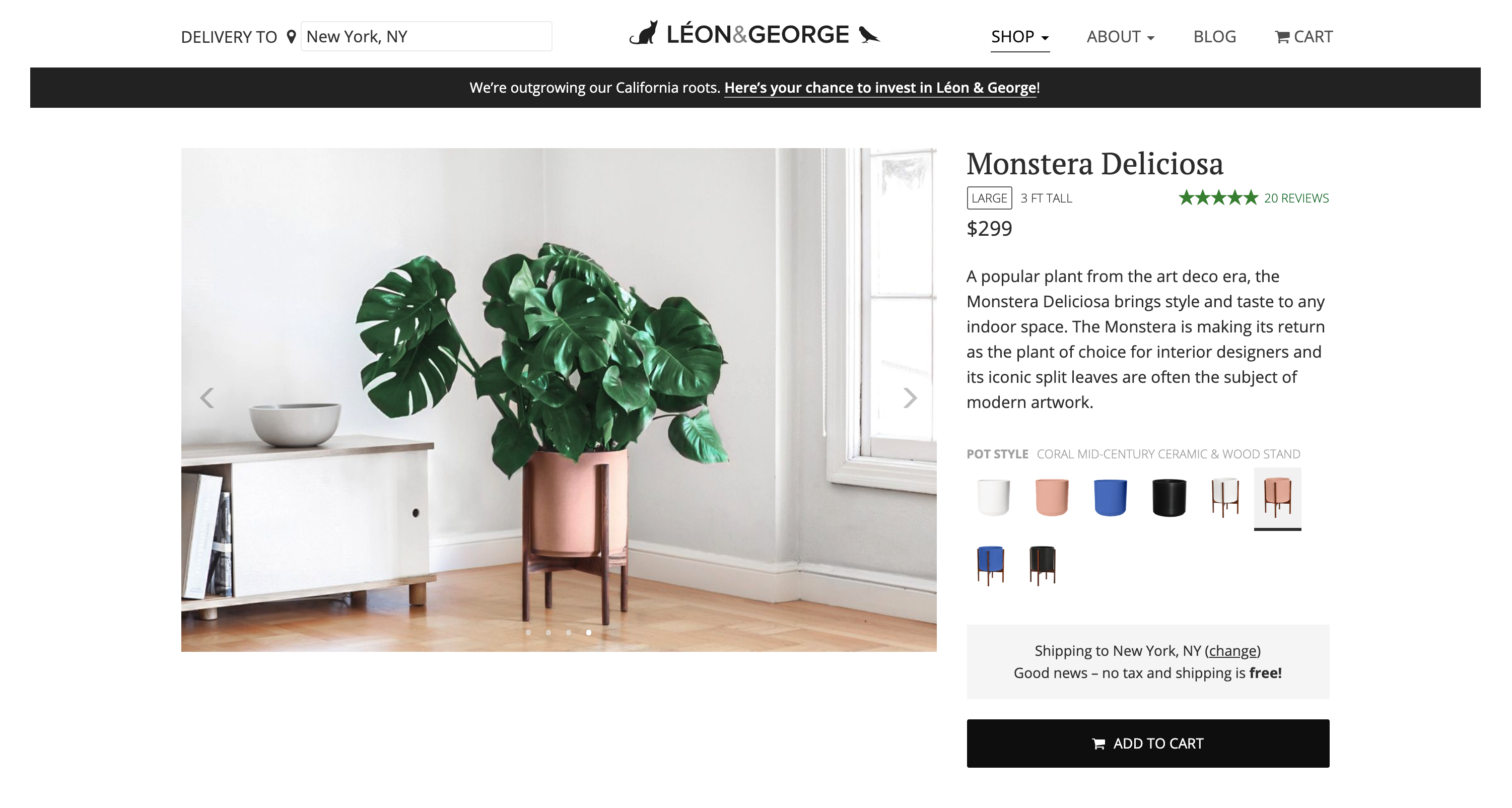Viewport: 1512px width, 808px height.
Task: Click the delivery location input field
Action: pyautogui.click(x=426, y=36)
